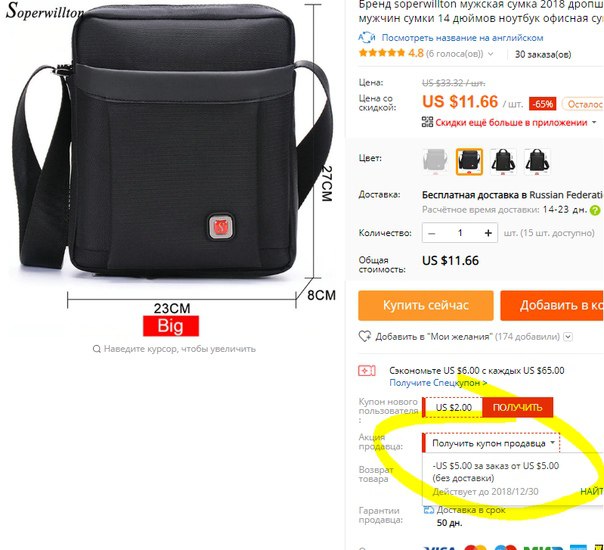Image resolution: width=604 pixels, height=550 pixels.
Task: Click the translate icon beside English title link
Action: click(x=367, y=37)
